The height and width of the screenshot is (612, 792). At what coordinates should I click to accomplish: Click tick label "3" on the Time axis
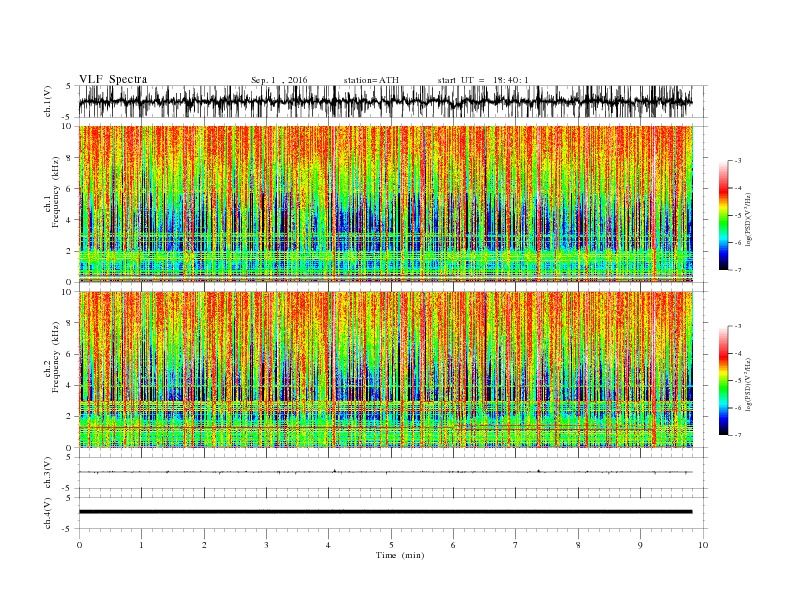[x=266, y=545]
